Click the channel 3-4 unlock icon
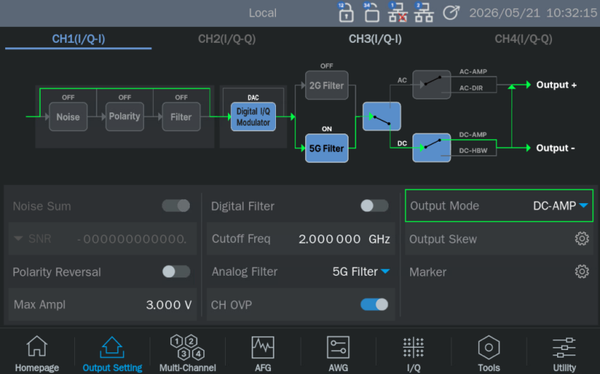600x374 pixels. [x=371, y=13]
